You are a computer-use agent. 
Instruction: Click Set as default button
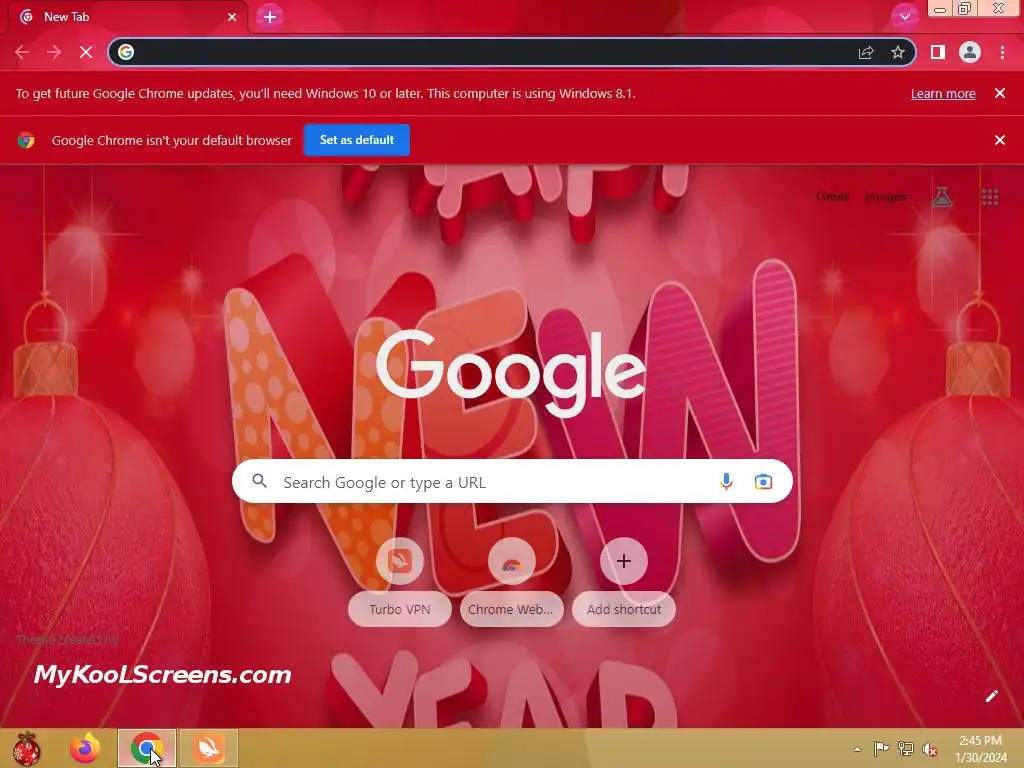tap(357, 140)
